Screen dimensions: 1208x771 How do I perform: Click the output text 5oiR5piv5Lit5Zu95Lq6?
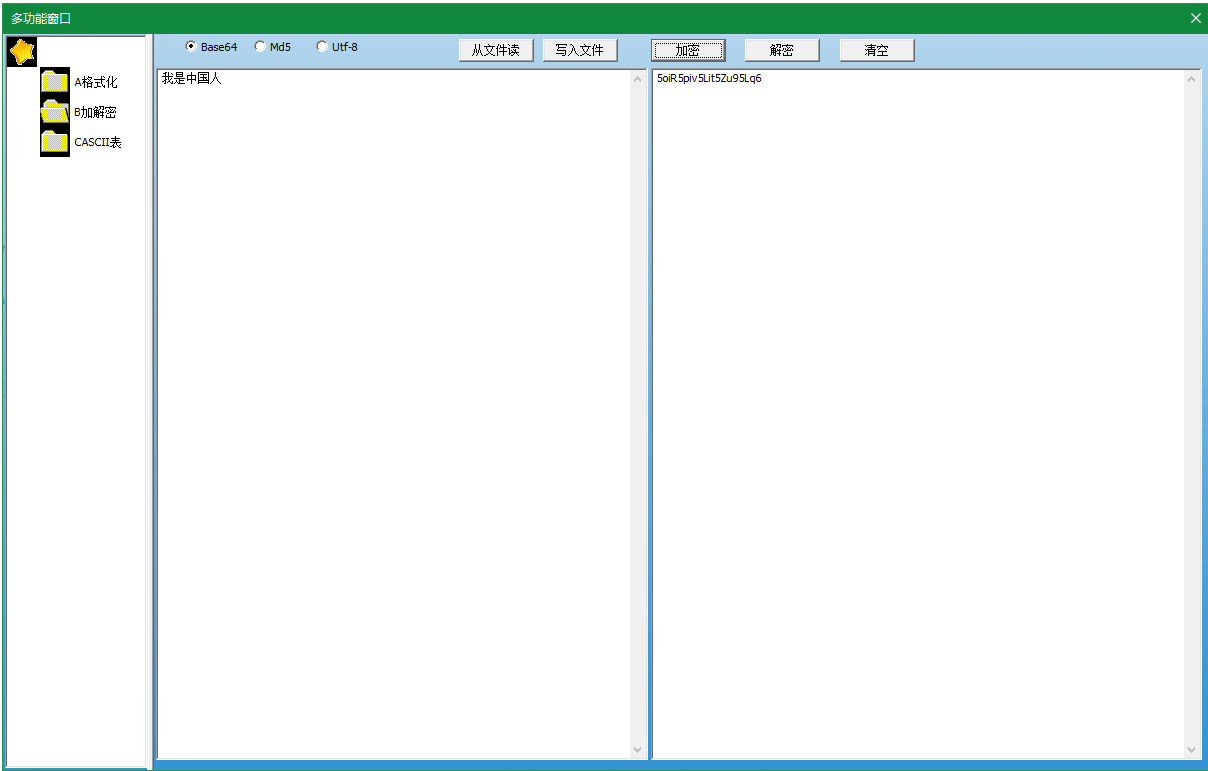709,78
